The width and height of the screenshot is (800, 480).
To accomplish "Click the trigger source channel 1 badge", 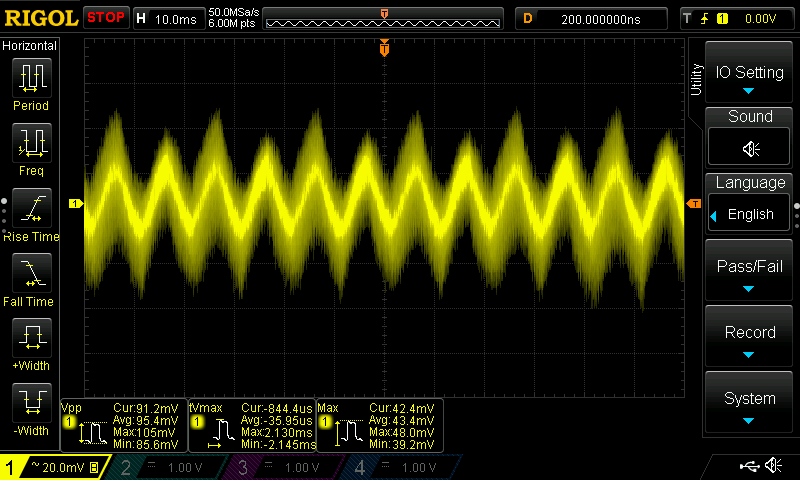I will pyautogui.click(x=722, y=19).
